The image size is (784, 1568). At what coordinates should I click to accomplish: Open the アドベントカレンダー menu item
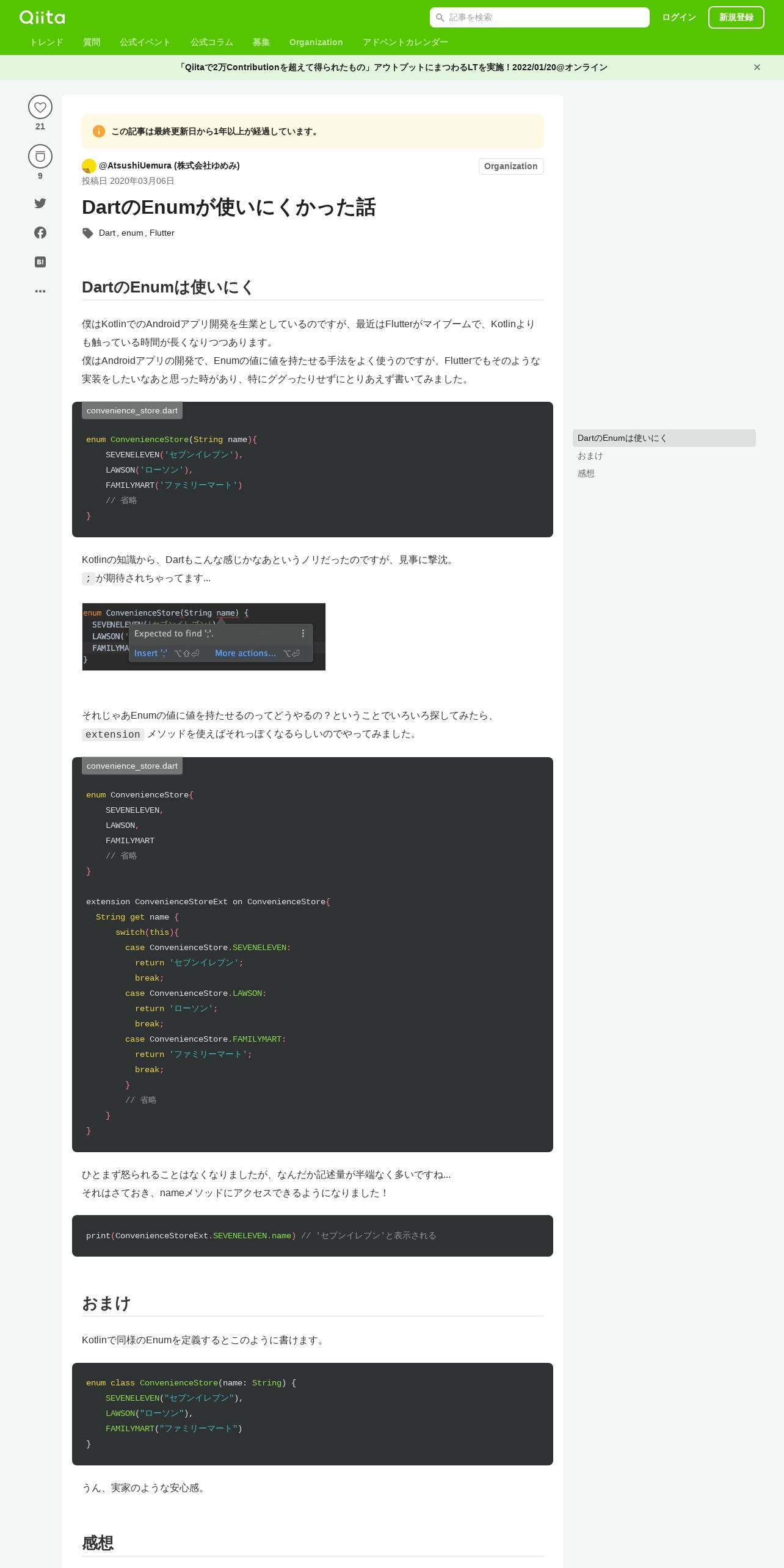tap(405, 42)
